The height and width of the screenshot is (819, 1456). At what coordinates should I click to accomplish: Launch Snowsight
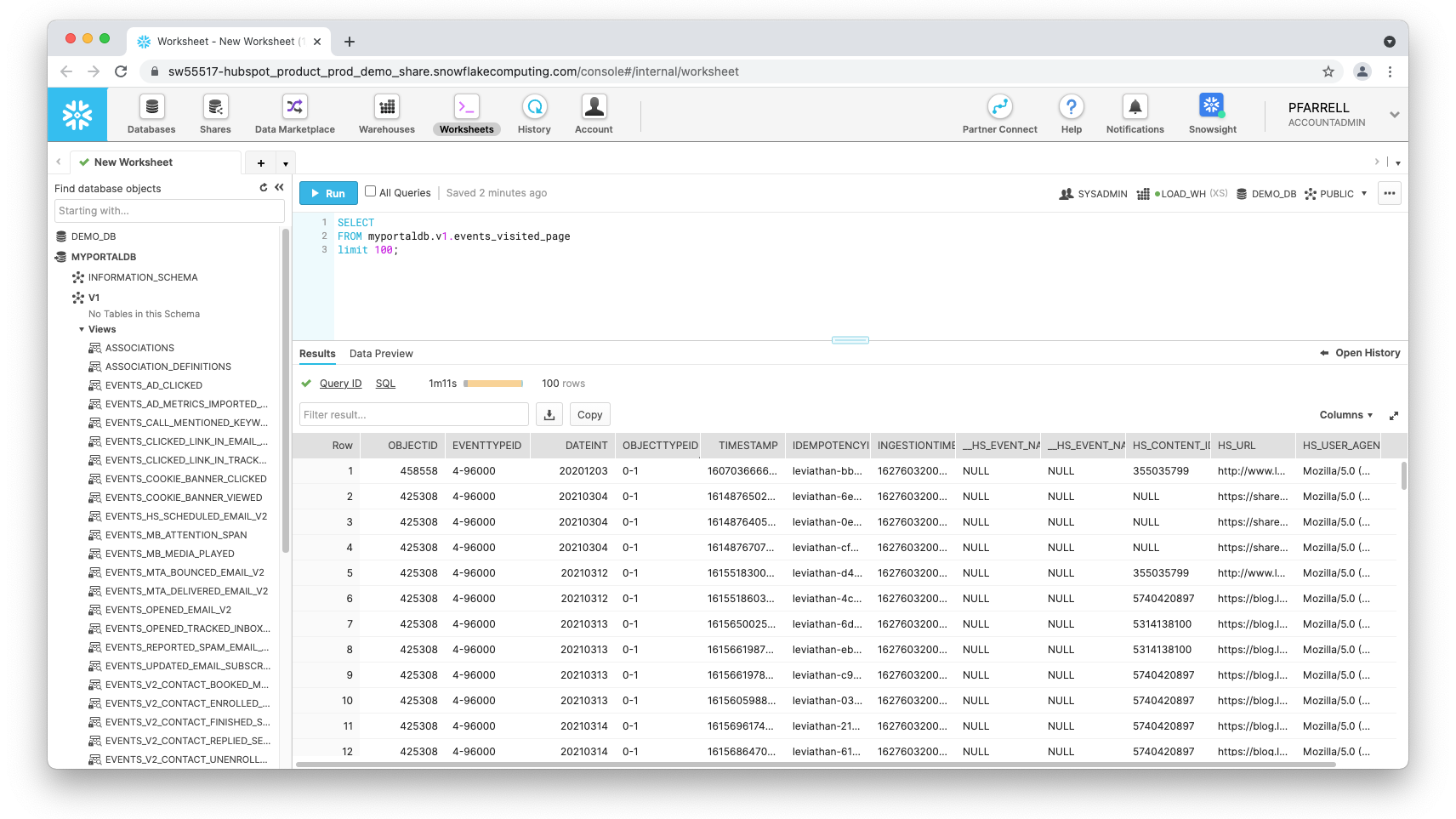pos(1212,113)
